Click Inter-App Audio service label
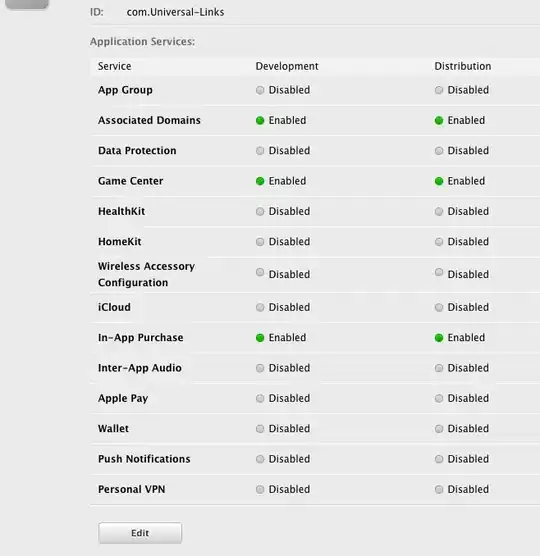The width and height of the screenshot is (540, 556). (140, 368)
